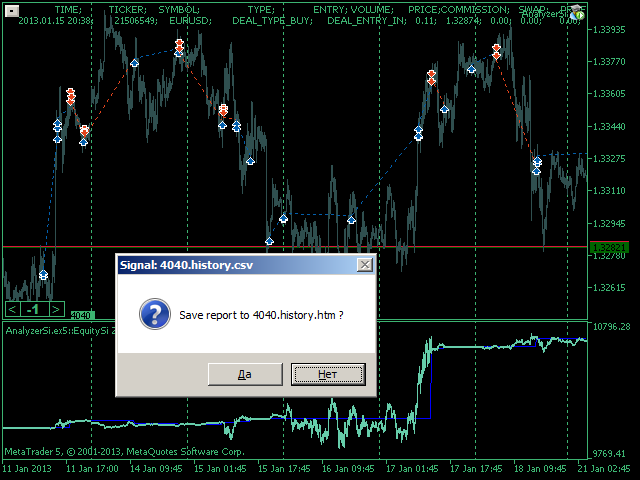Click the 1.32821 current price tag

tap(608, 247)
